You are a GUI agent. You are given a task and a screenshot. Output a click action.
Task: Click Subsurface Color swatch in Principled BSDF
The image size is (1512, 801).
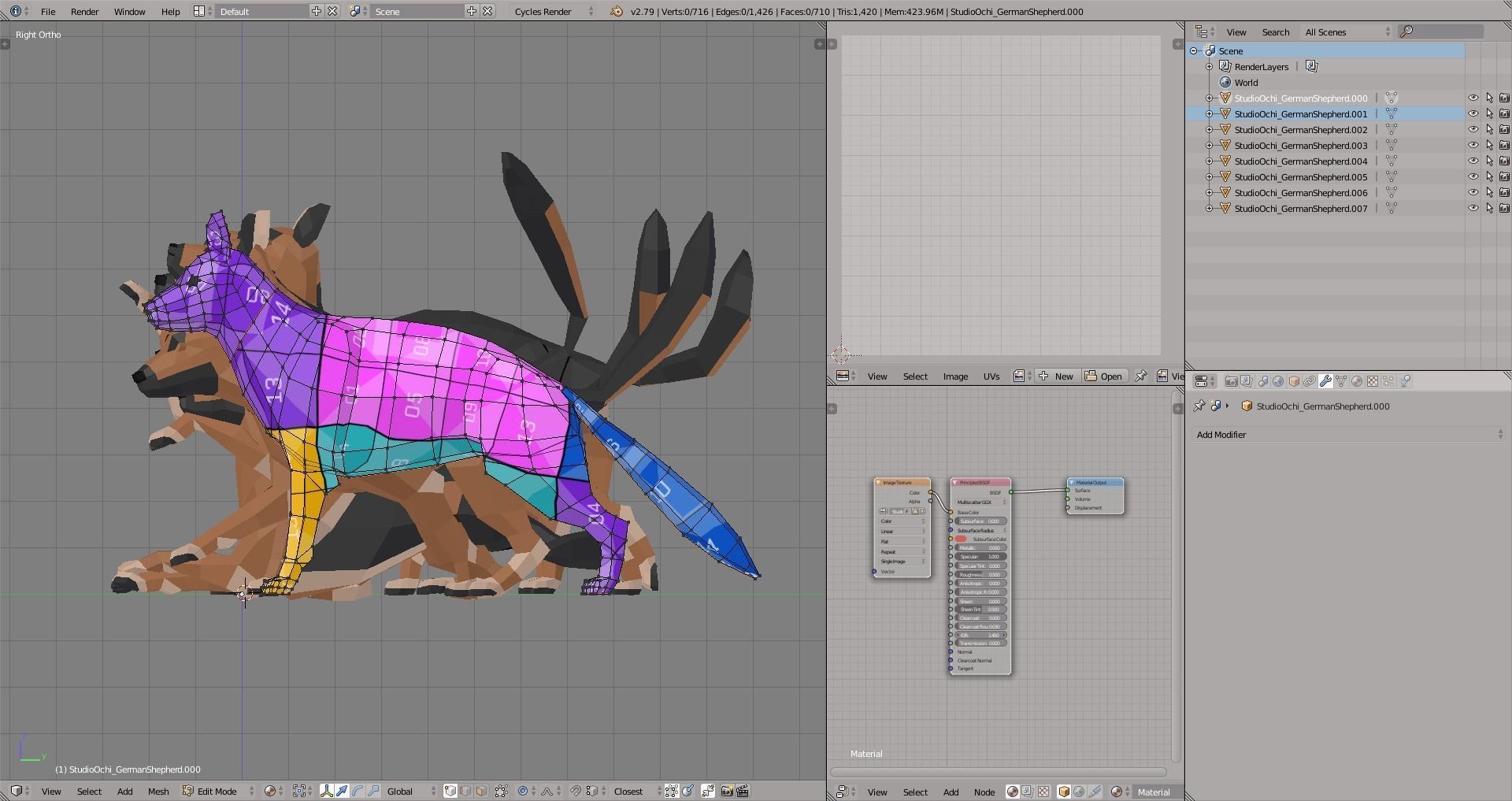961,540
